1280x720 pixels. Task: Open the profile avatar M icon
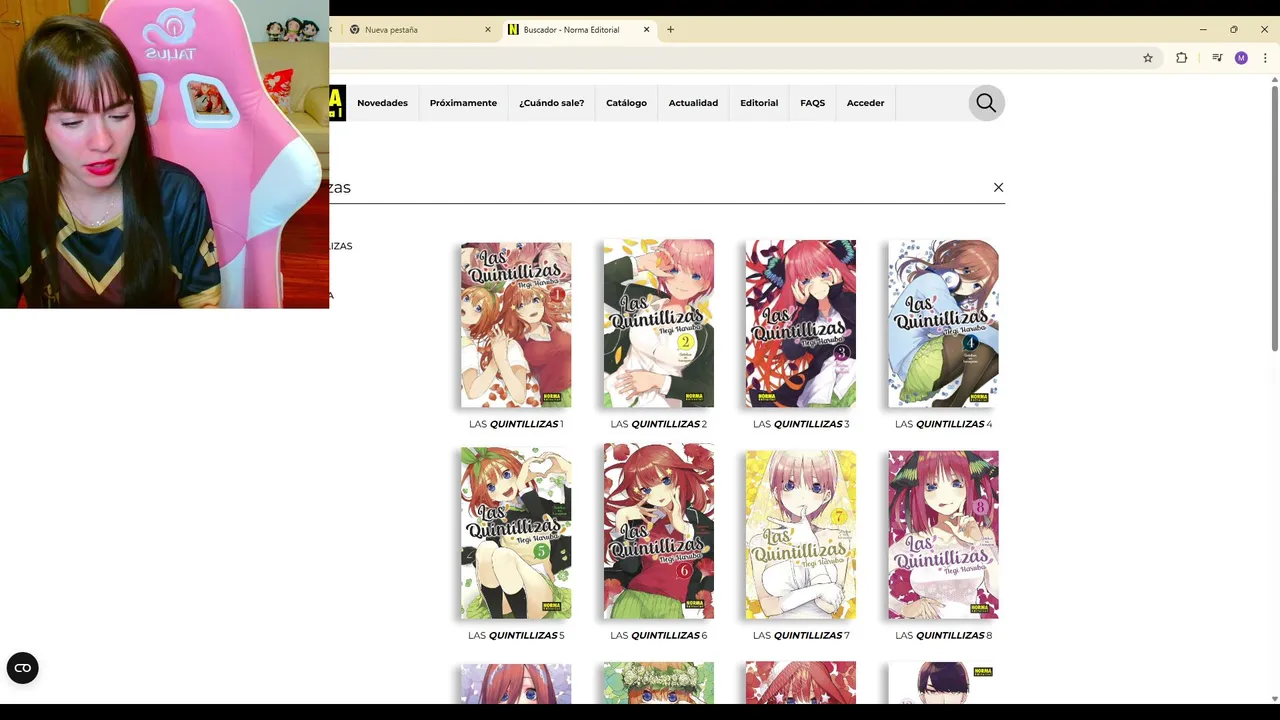[x=1241, y=58]
